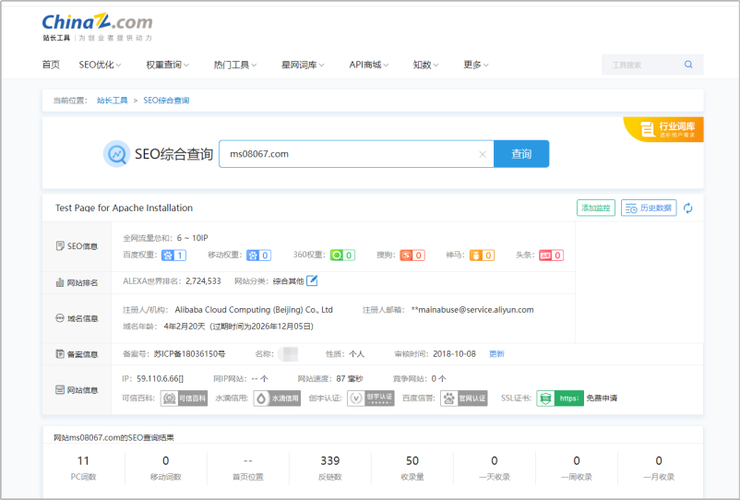The height and width of the screenshot is (500, 740).
Task: Click the Test Page for Apache Installation title
Action: 124,208
